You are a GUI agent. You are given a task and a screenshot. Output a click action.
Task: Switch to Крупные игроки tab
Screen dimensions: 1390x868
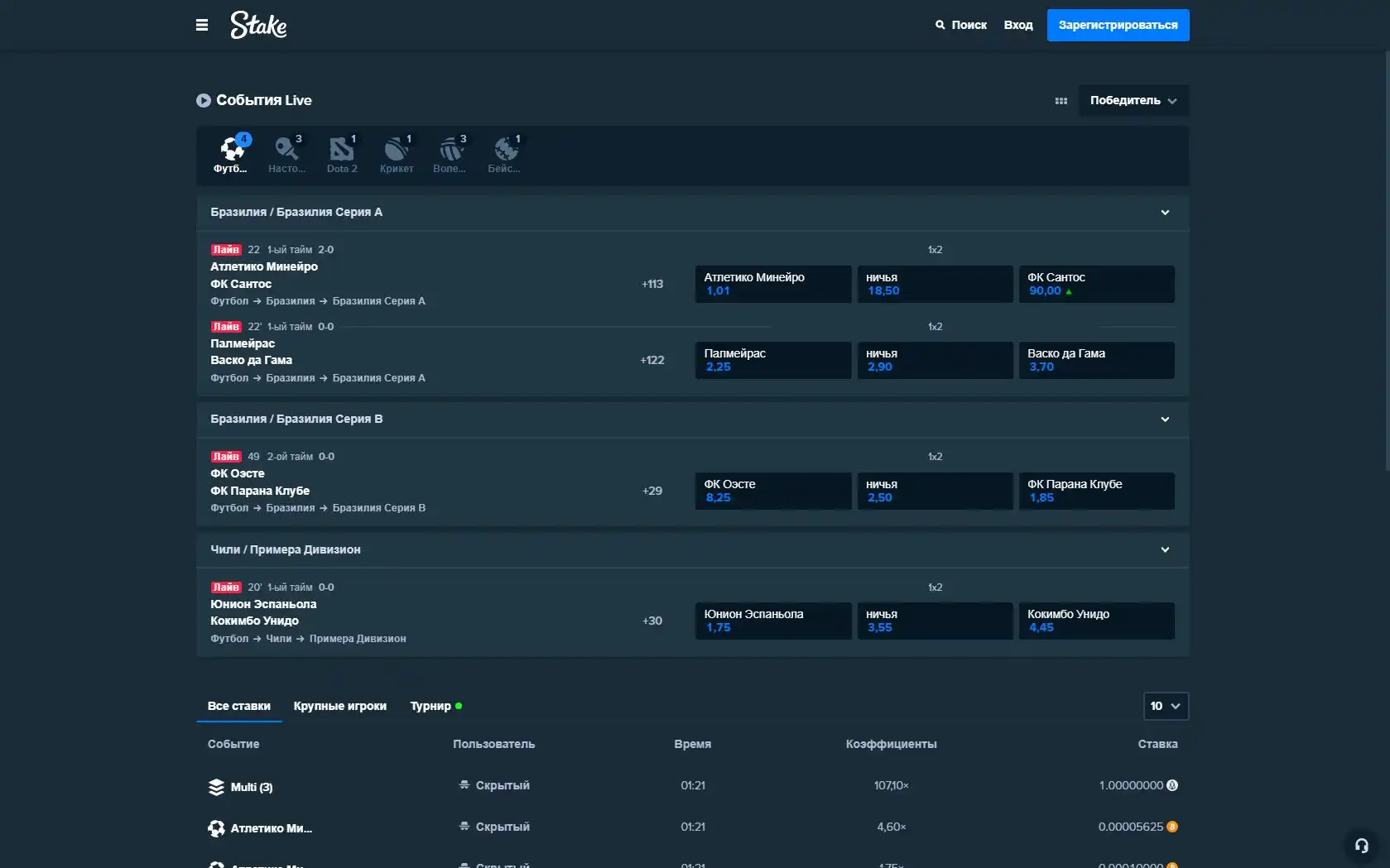click(x=340, y=706)
